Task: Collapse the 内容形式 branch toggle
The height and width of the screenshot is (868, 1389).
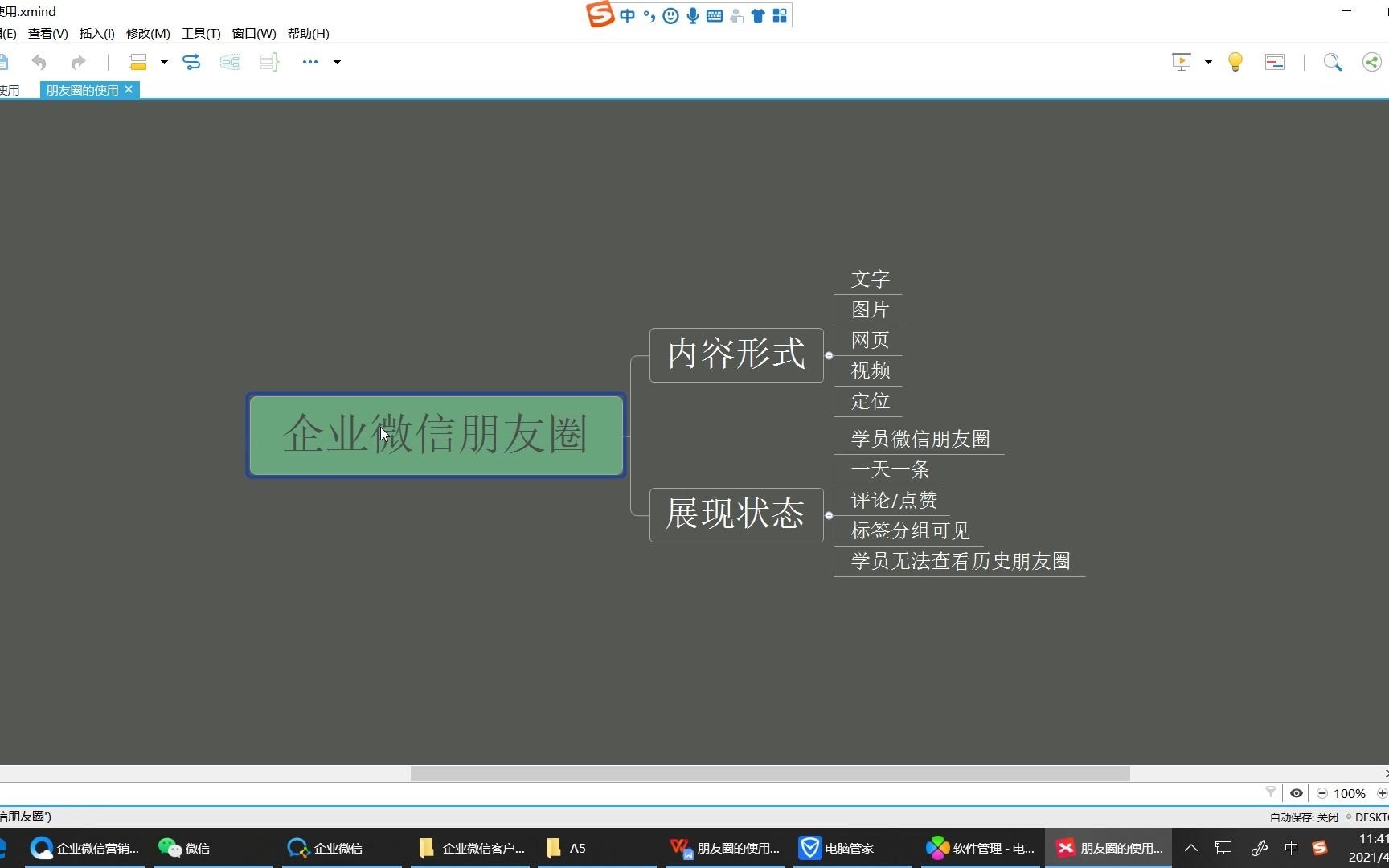Action: point(829,355)
